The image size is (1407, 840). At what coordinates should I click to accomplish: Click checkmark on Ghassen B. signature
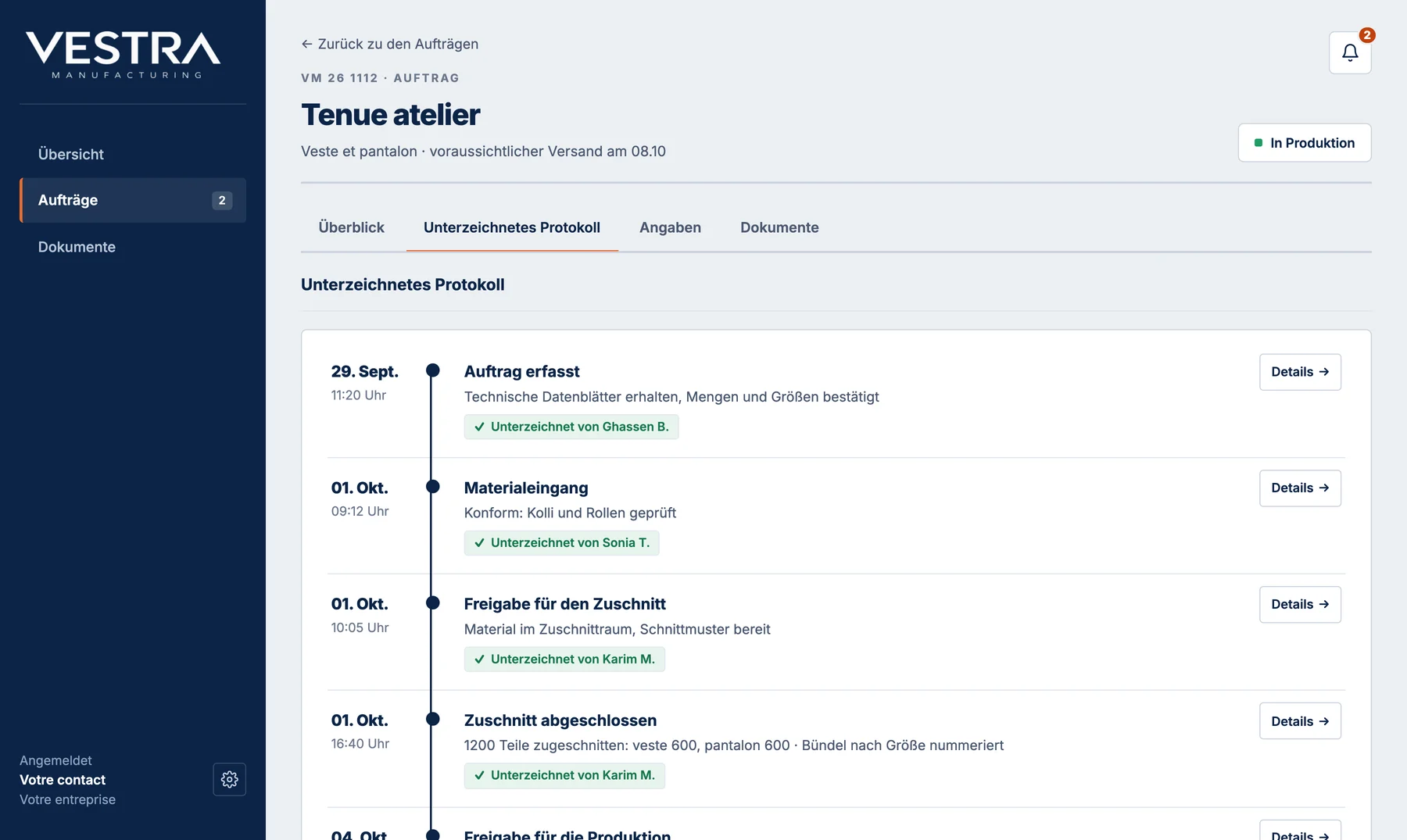tap(479, 427)
